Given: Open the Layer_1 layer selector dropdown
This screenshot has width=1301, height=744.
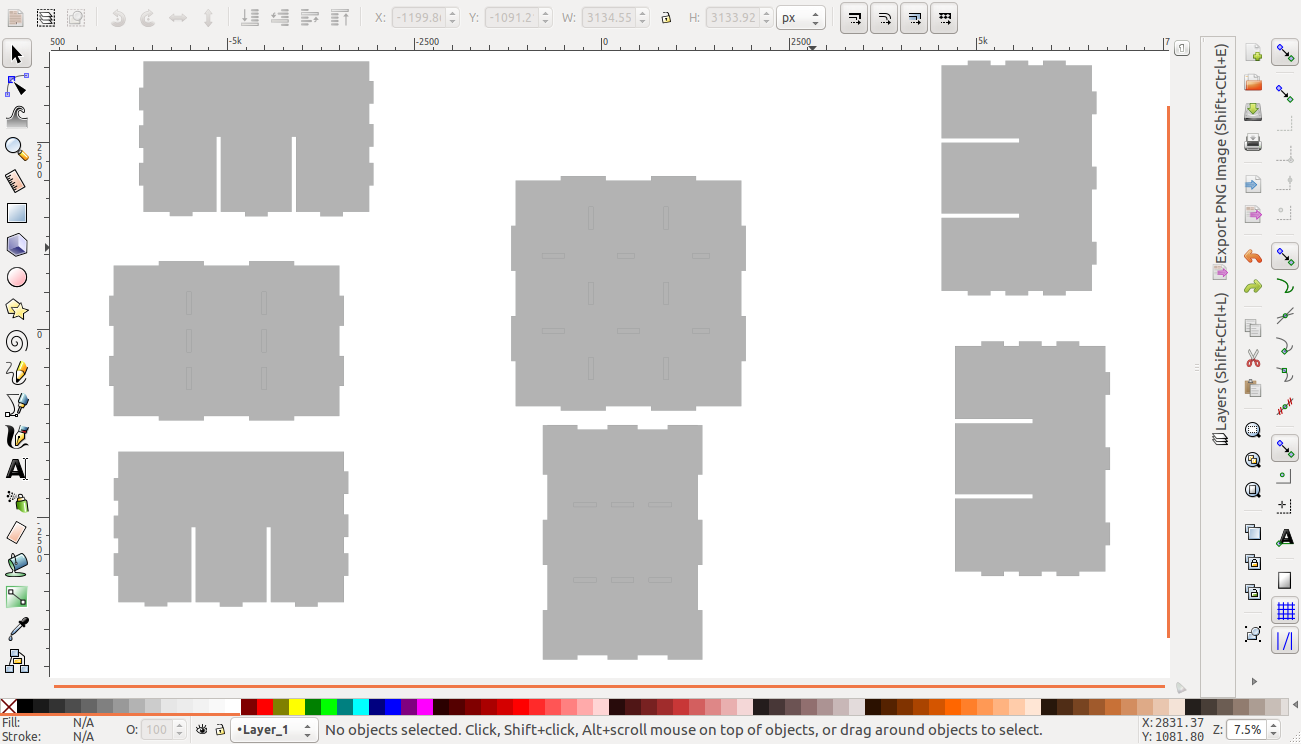Looking at the screenshot, I should (x=274, y=730).
